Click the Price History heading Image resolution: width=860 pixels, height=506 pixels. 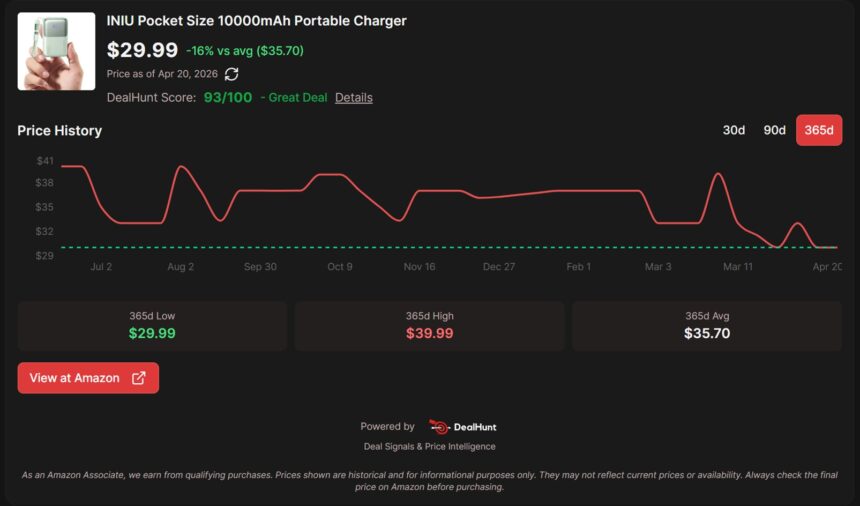point(60,131)
